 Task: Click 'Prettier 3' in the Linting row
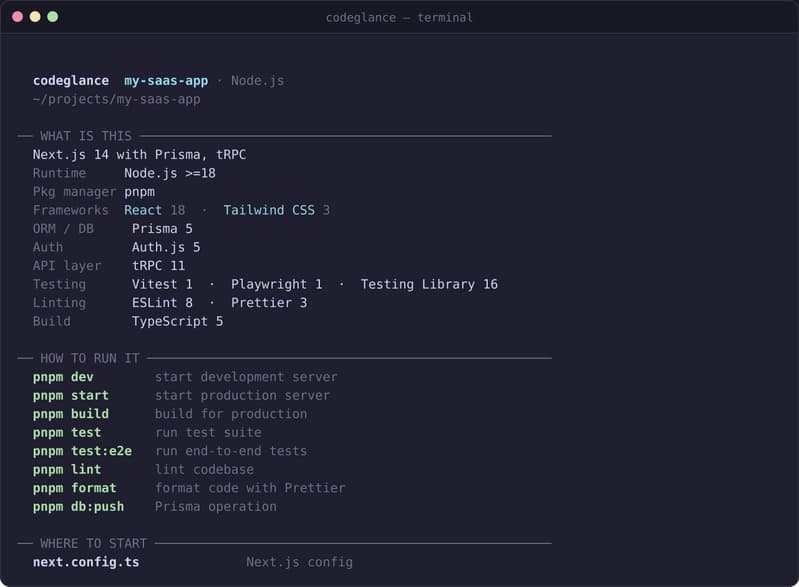(269, 303)
